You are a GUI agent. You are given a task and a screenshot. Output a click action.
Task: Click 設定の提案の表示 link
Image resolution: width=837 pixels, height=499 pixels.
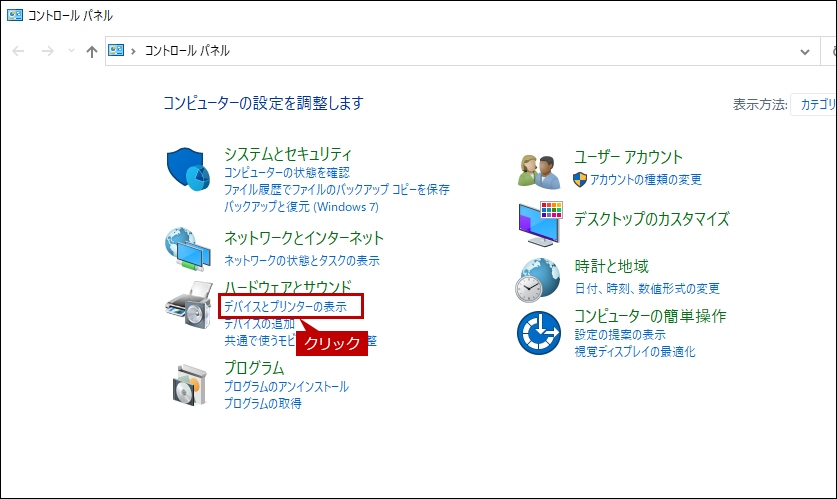coord(620,335)
